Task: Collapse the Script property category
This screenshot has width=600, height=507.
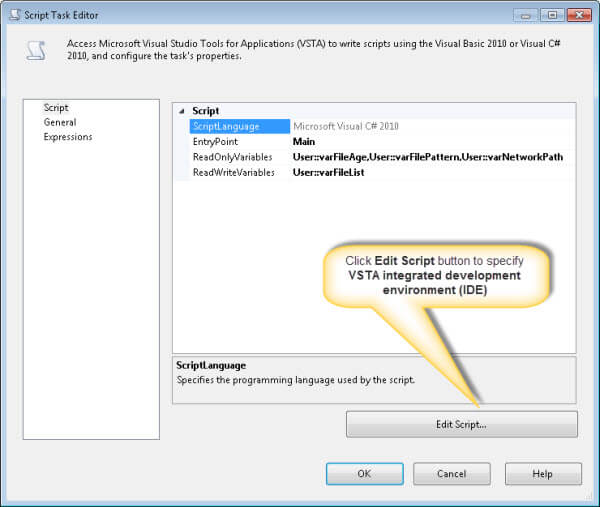Action: [182, 111]
